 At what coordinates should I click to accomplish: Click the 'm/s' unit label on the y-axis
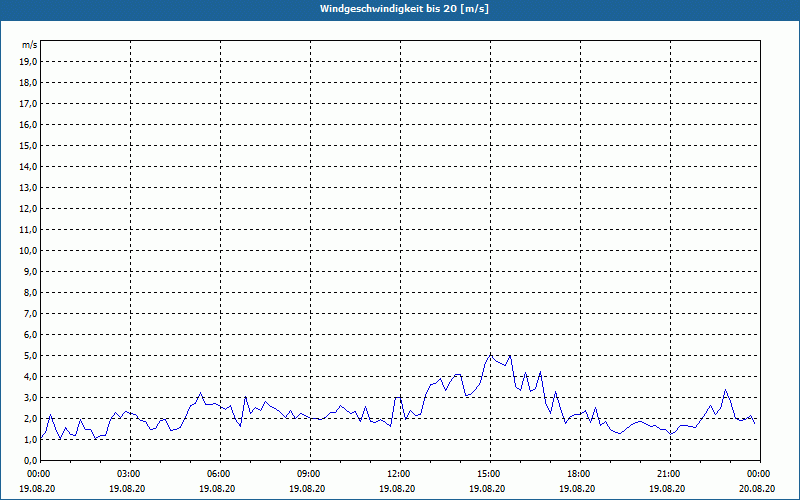pos(30,45)
